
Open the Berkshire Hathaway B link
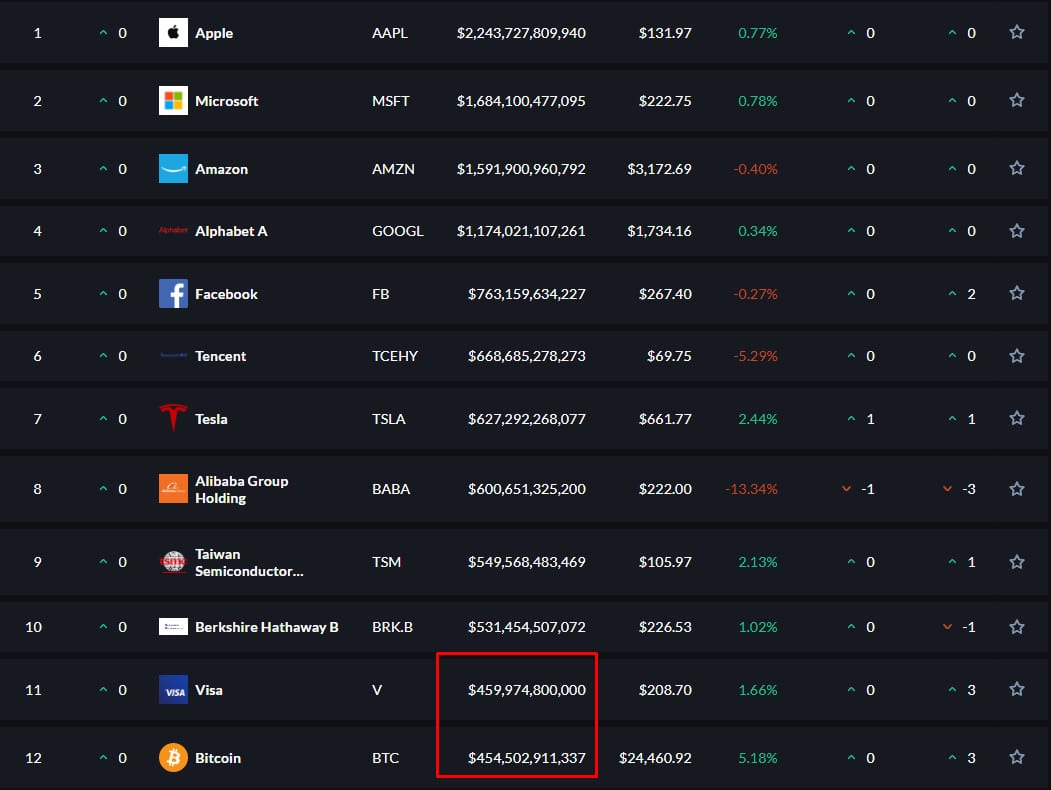tap(267, 627)
